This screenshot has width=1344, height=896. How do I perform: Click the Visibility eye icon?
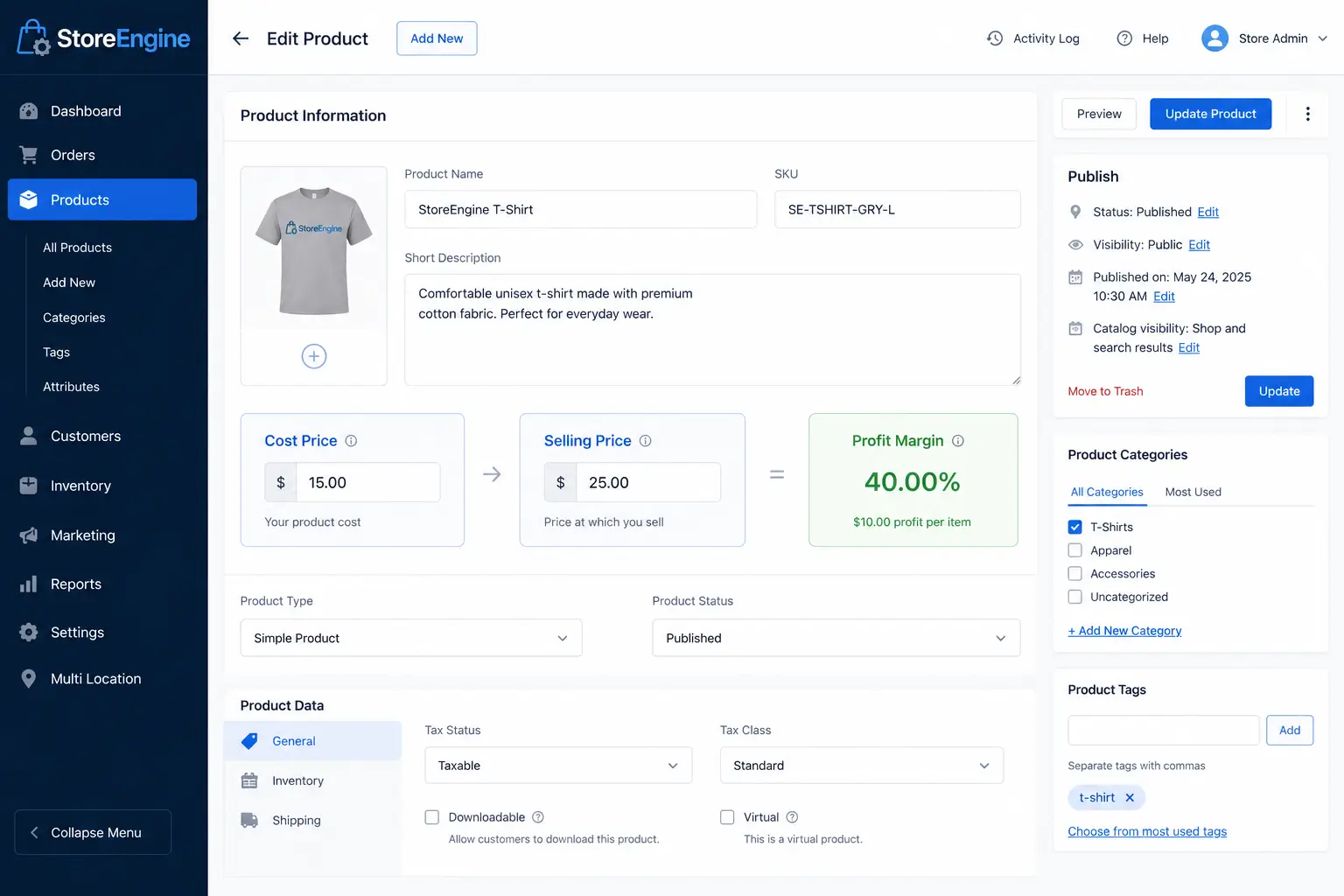1075,245
